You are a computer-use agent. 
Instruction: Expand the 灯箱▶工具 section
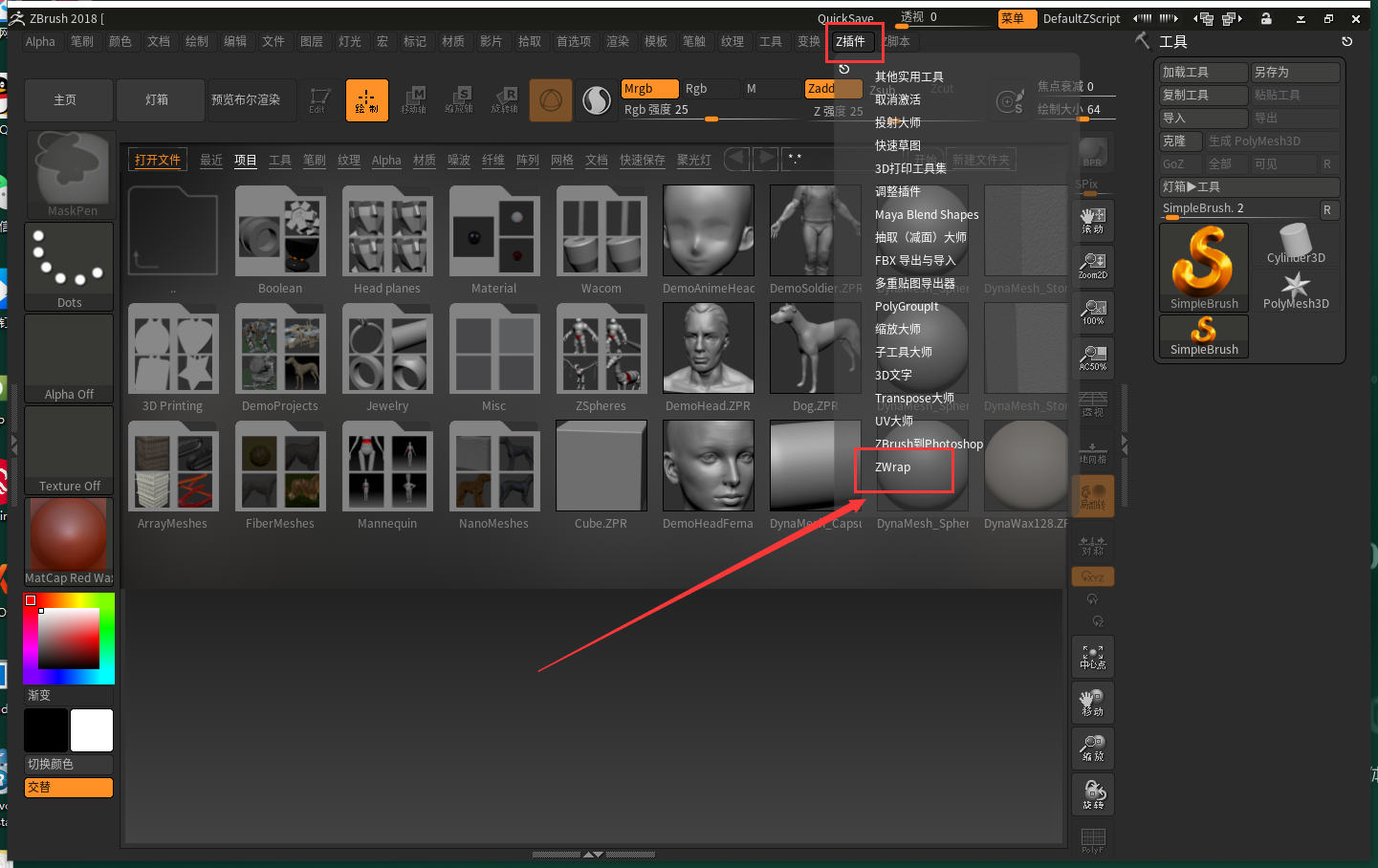click(x=1249, y=186)
